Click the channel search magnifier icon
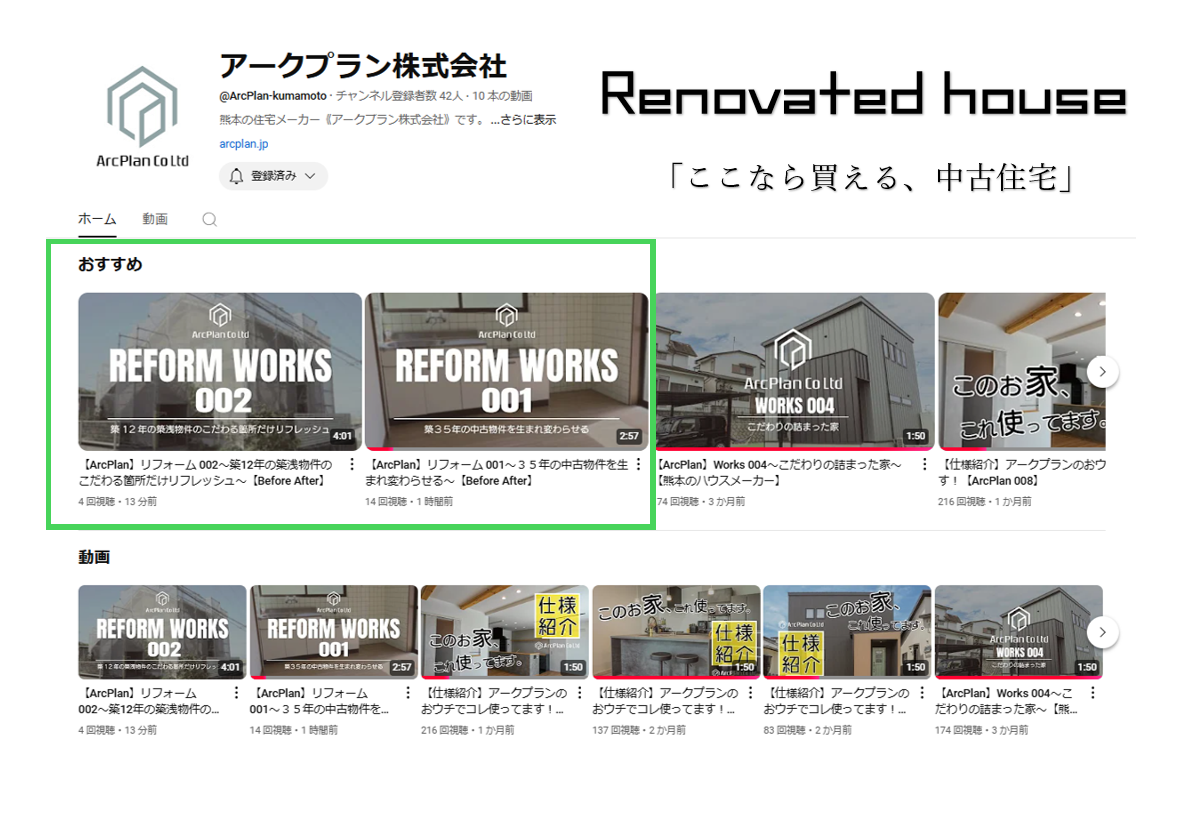1182x828 pixels. [x=210, y=219]
